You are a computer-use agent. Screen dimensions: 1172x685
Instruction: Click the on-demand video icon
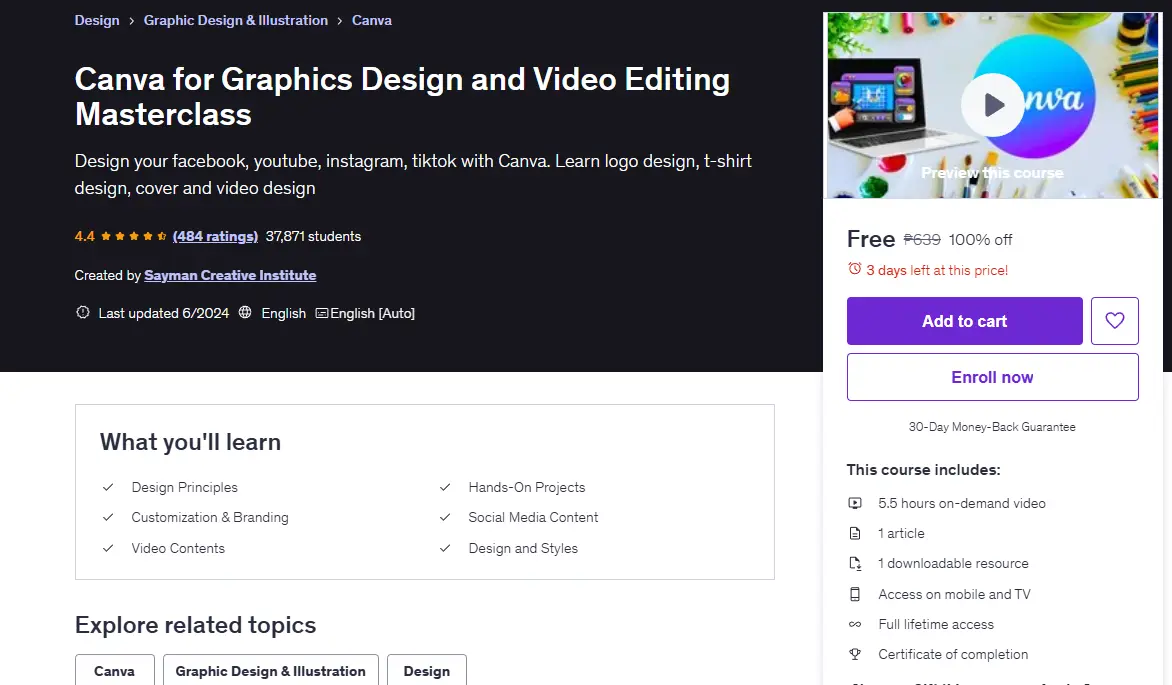[855, 503]
